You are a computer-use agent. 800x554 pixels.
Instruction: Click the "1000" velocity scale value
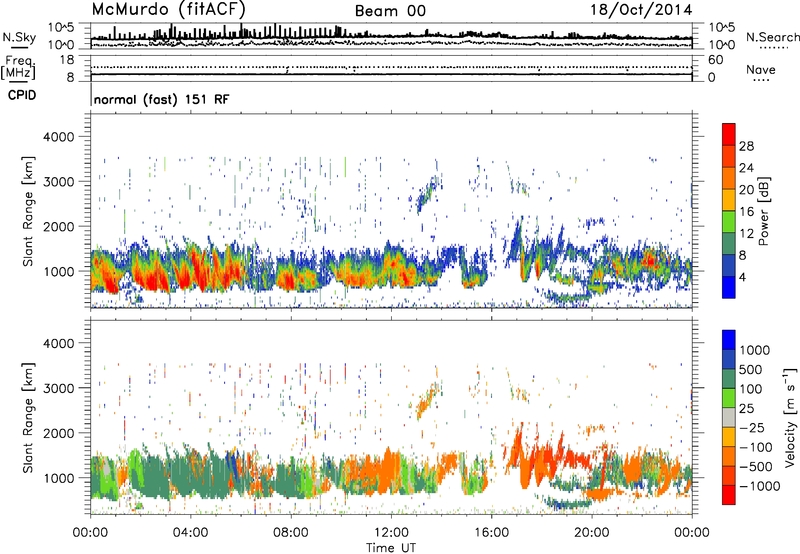click(755, 350)
